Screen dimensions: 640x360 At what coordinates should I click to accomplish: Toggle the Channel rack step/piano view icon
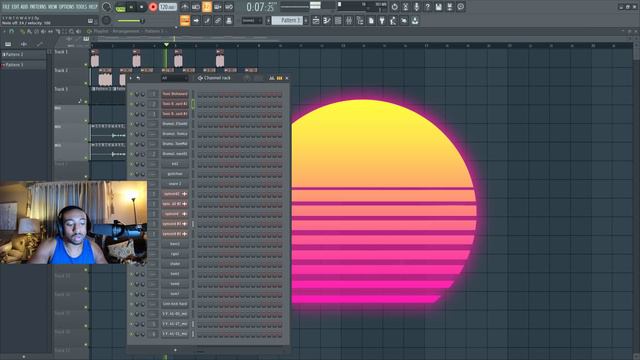pos(280,78)
